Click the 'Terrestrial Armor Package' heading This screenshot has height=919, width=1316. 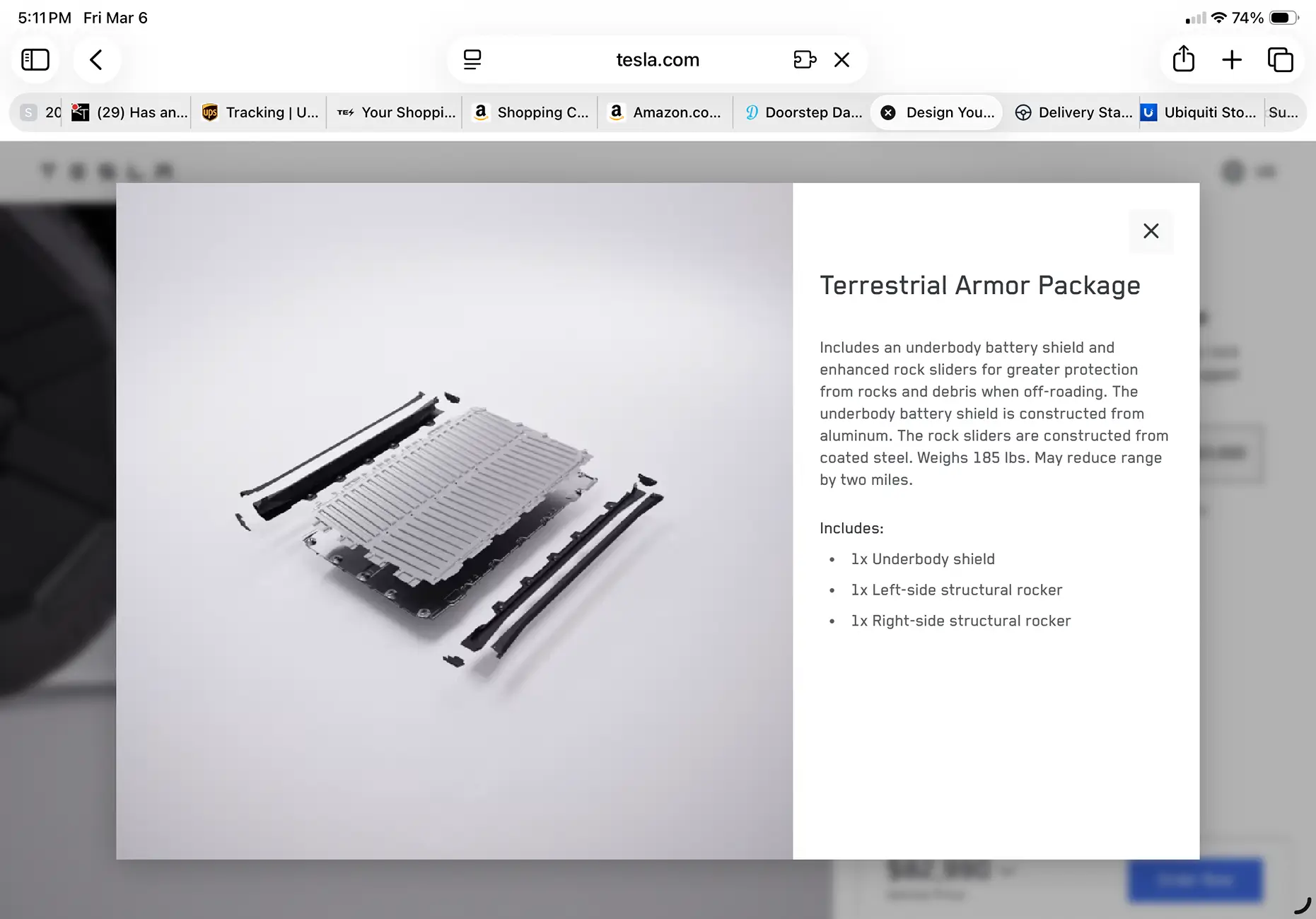pos(979,286)
